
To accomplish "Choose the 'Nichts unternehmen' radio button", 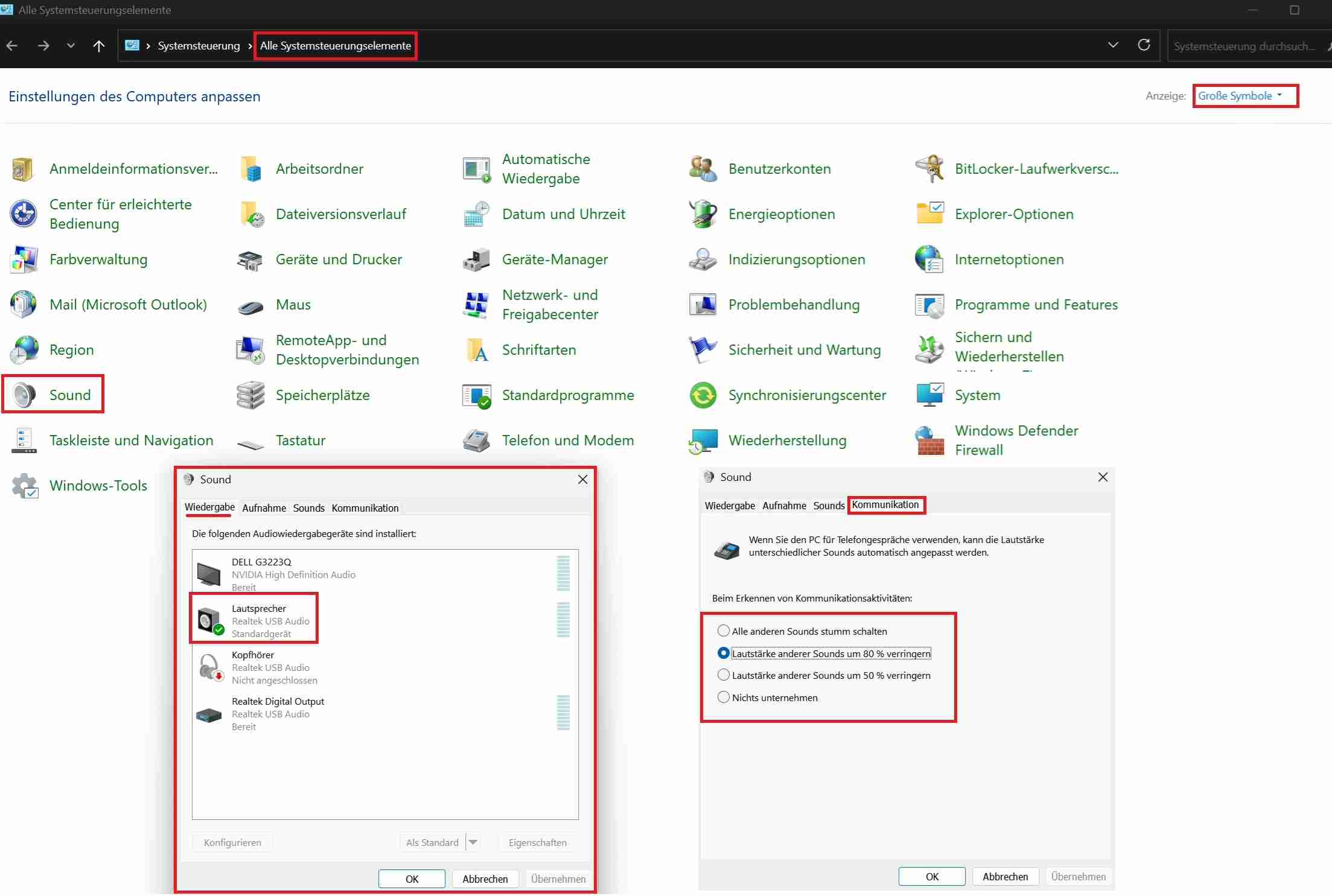I will pyautogui.click(x=723, y=697).
